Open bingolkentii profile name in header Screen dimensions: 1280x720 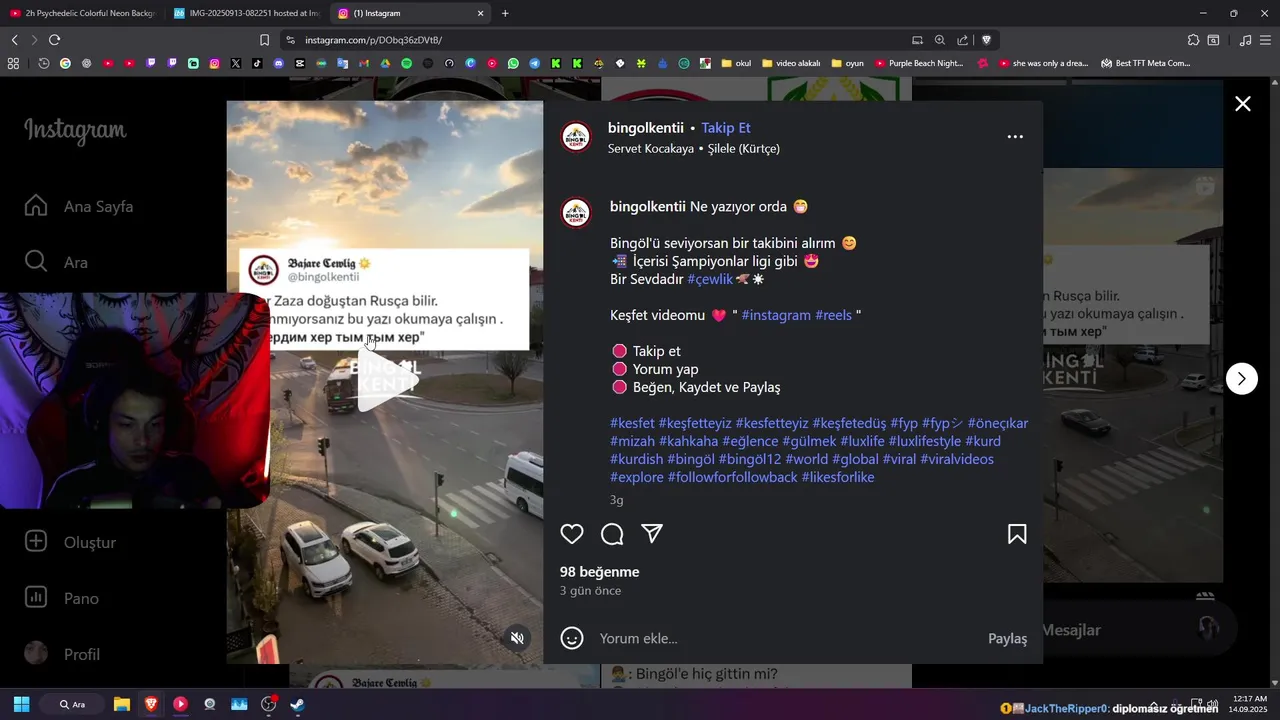click(646, 128)
